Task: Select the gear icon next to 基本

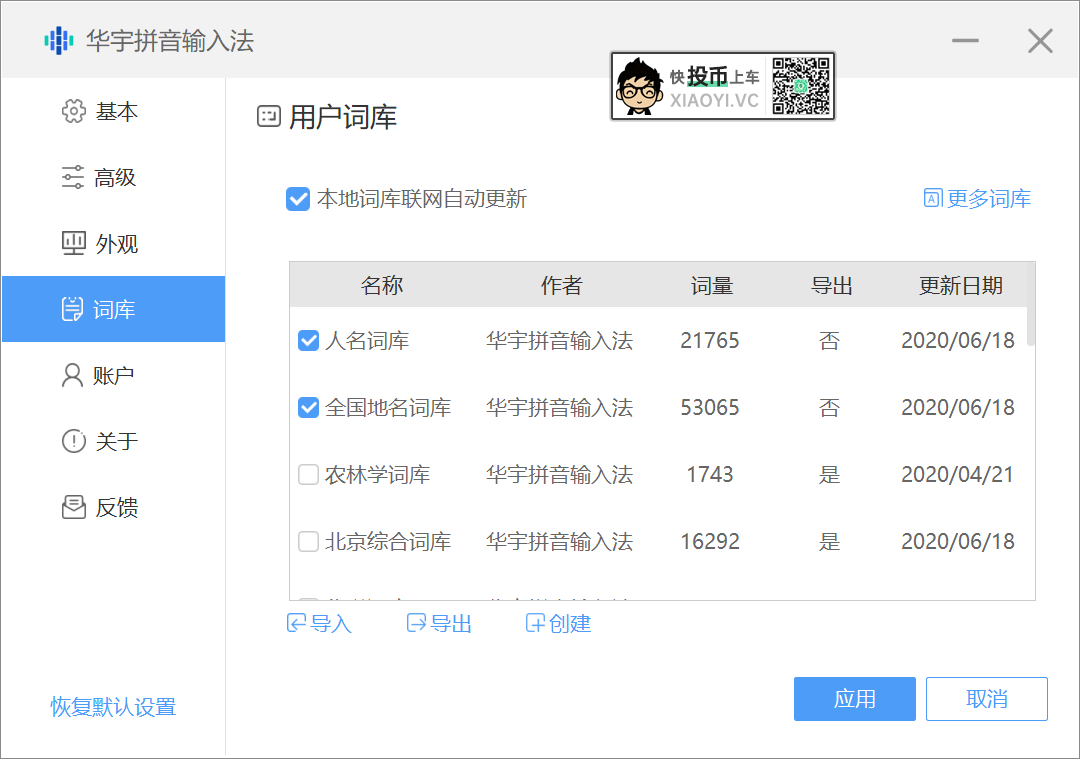Action: pyautogui.click(x=72, y=112)
